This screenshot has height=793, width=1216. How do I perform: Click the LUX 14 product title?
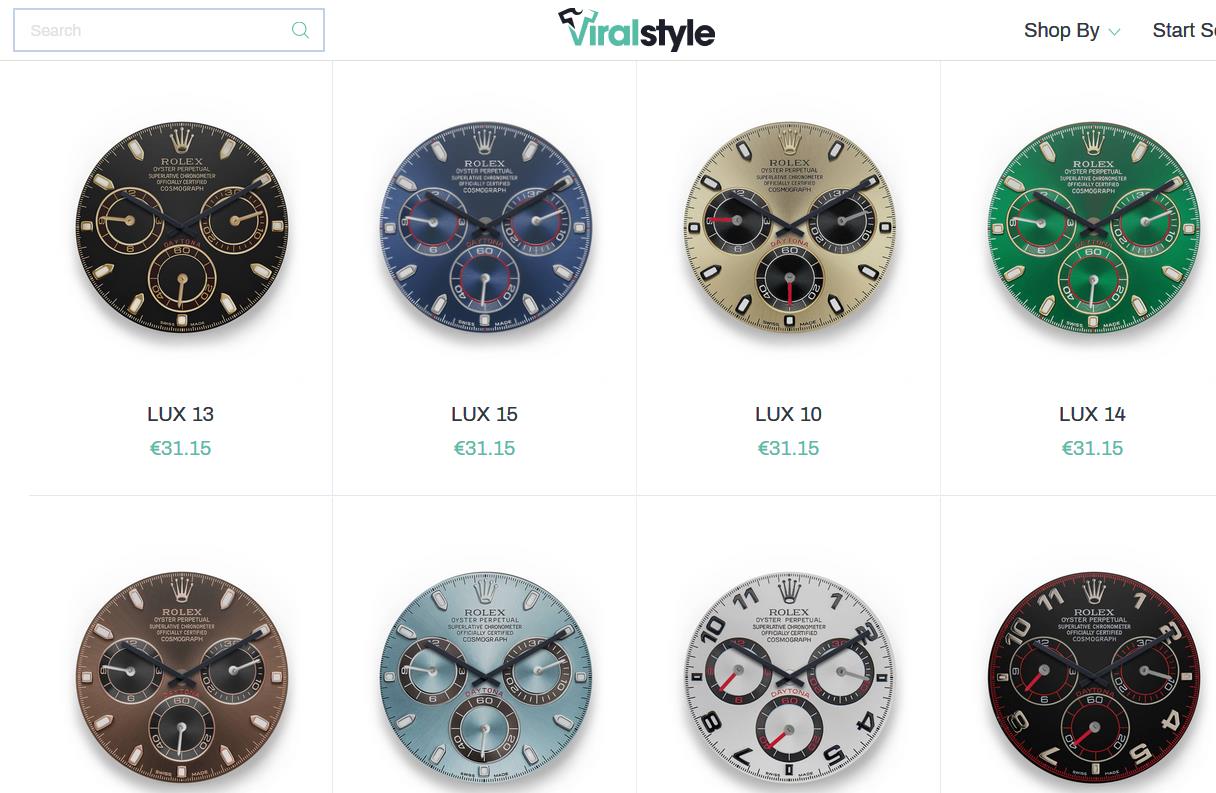coord(1093,414)
